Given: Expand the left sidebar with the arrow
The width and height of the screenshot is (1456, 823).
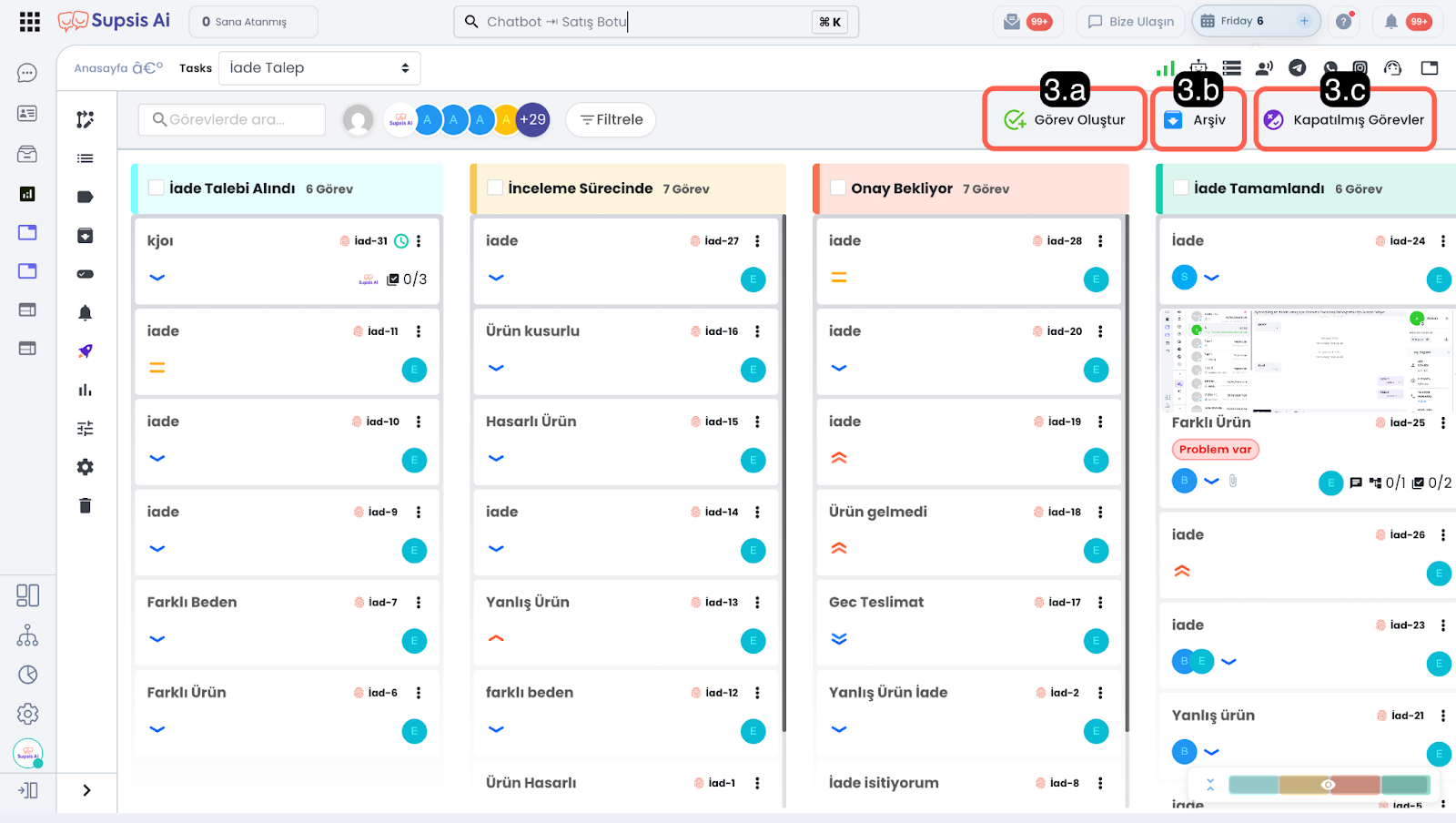Looking at the screenshot, I should 86,790.
